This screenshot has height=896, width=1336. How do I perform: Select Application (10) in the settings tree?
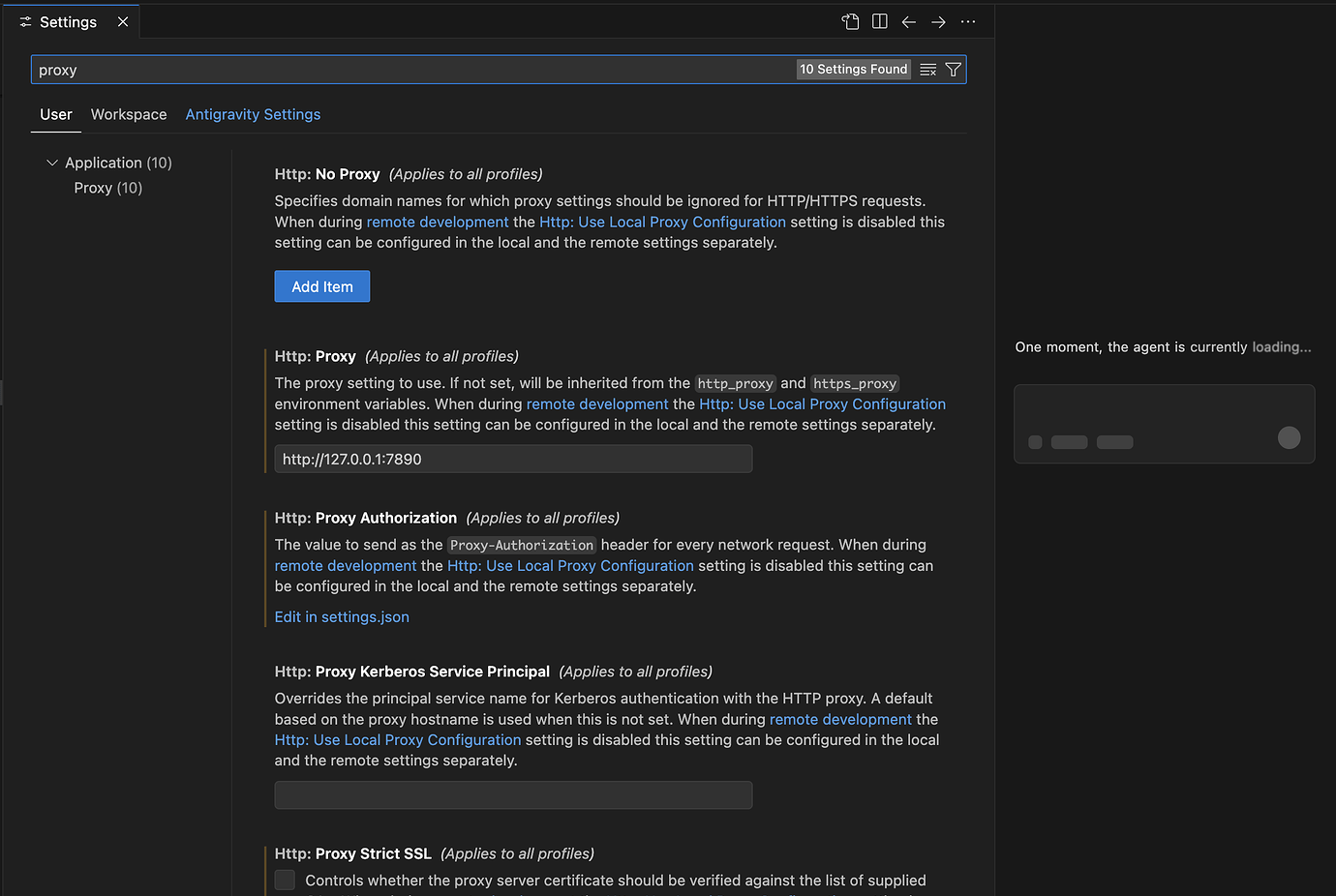118,163
